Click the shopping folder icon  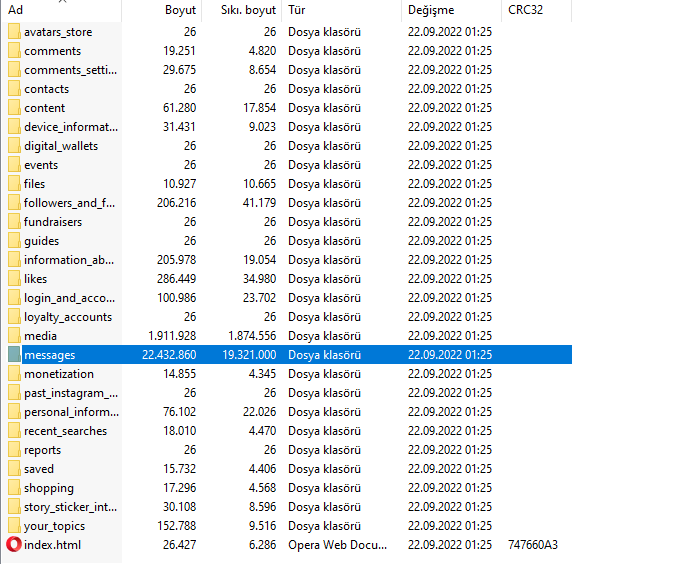pos(14,488)
